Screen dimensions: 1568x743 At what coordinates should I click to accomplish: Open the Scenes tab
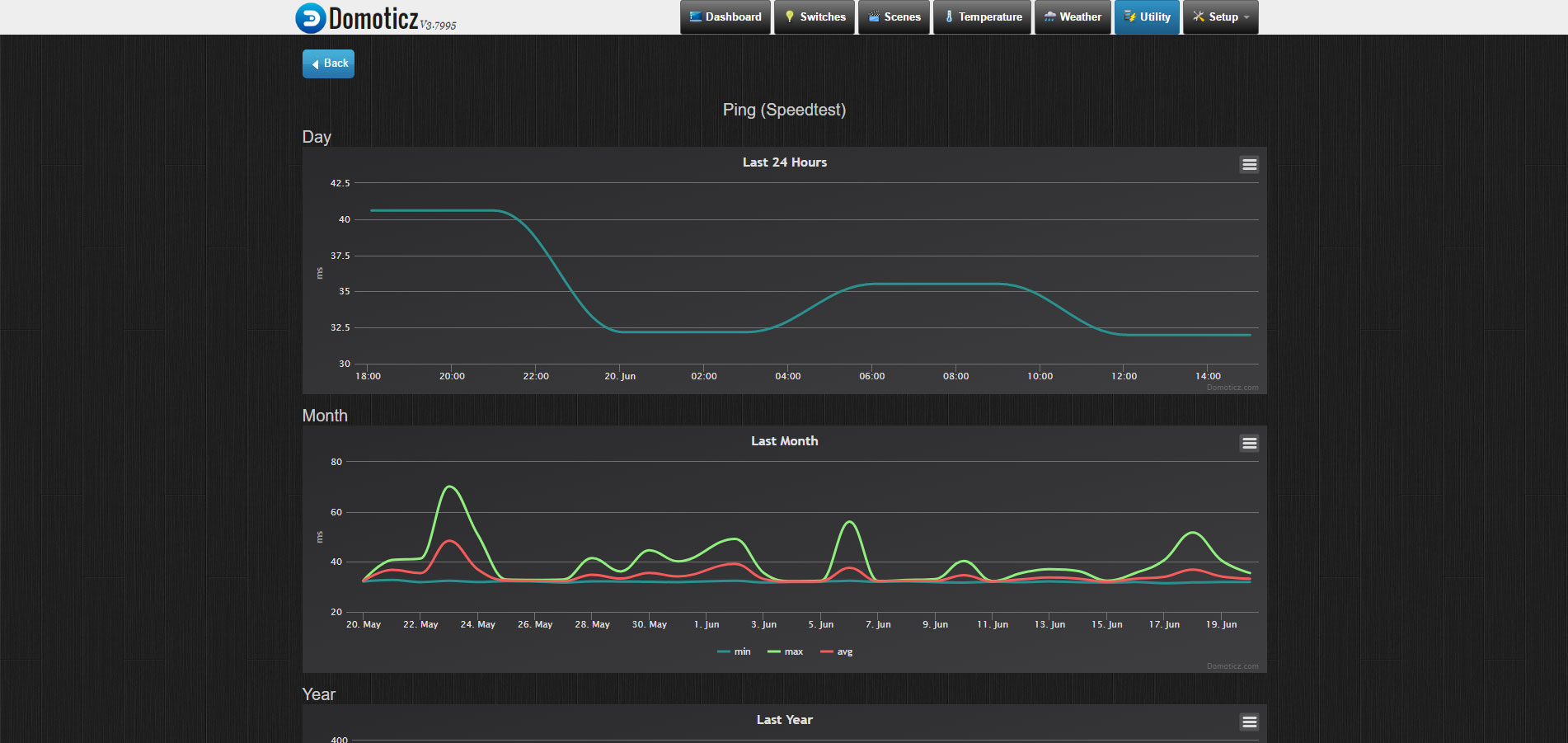point(894,16)
